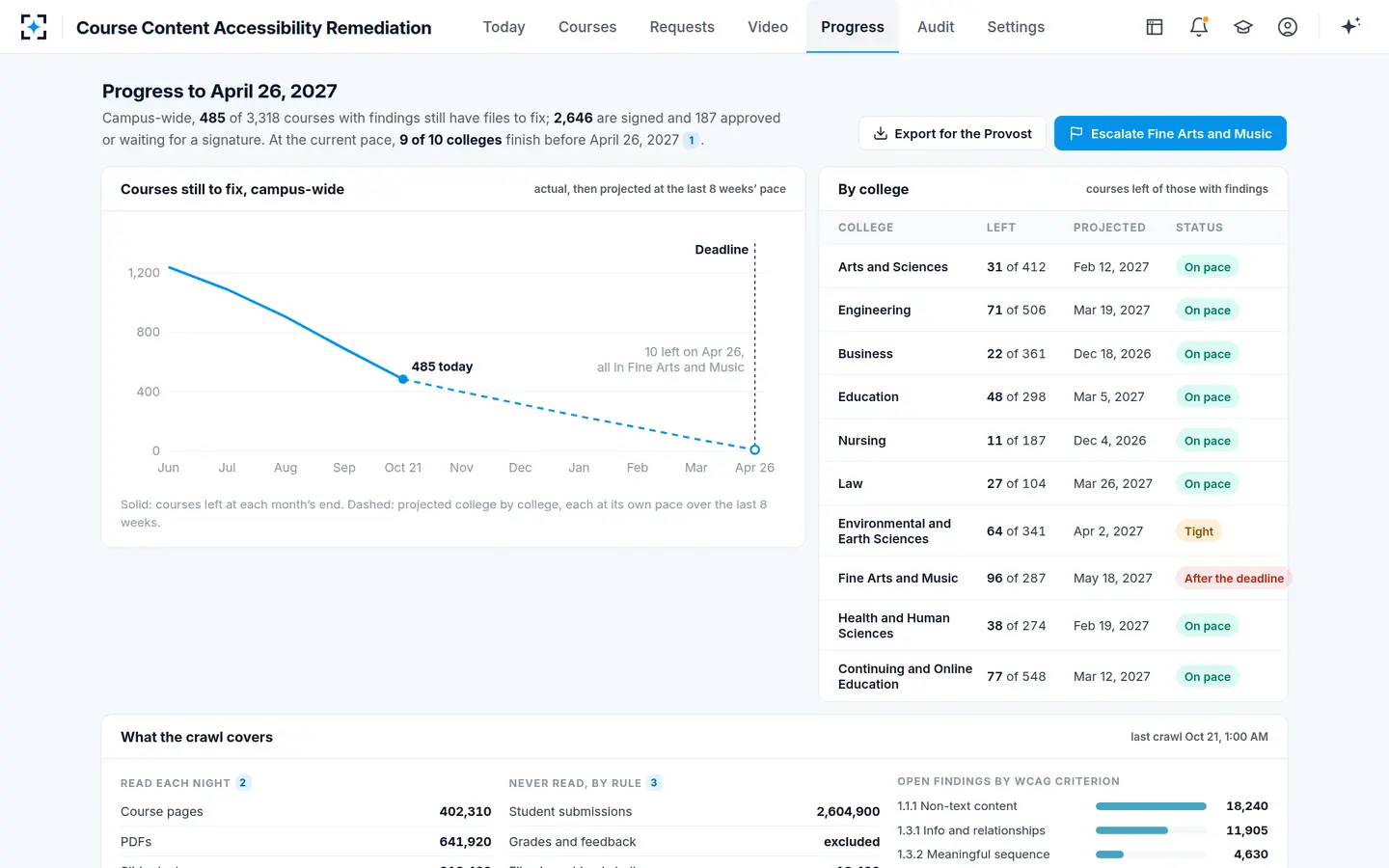Click the May 18, 2027 projected date
The width and height of the screenshot is (1389, 868).
(x=1113, y=579)
